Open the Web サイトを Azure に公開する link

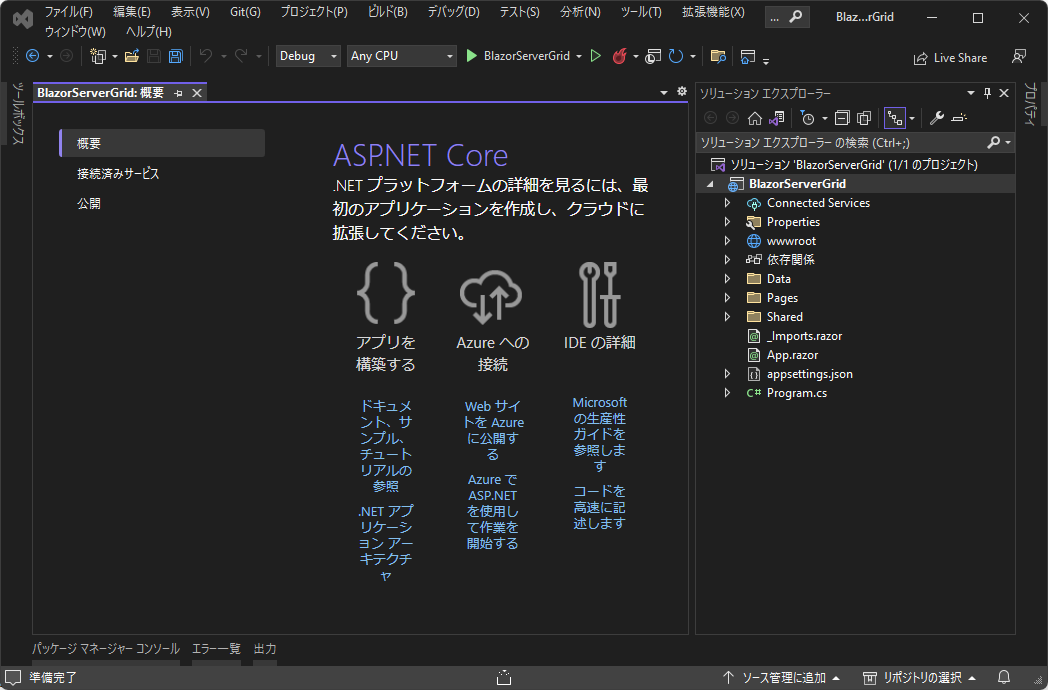pos(493,430)
